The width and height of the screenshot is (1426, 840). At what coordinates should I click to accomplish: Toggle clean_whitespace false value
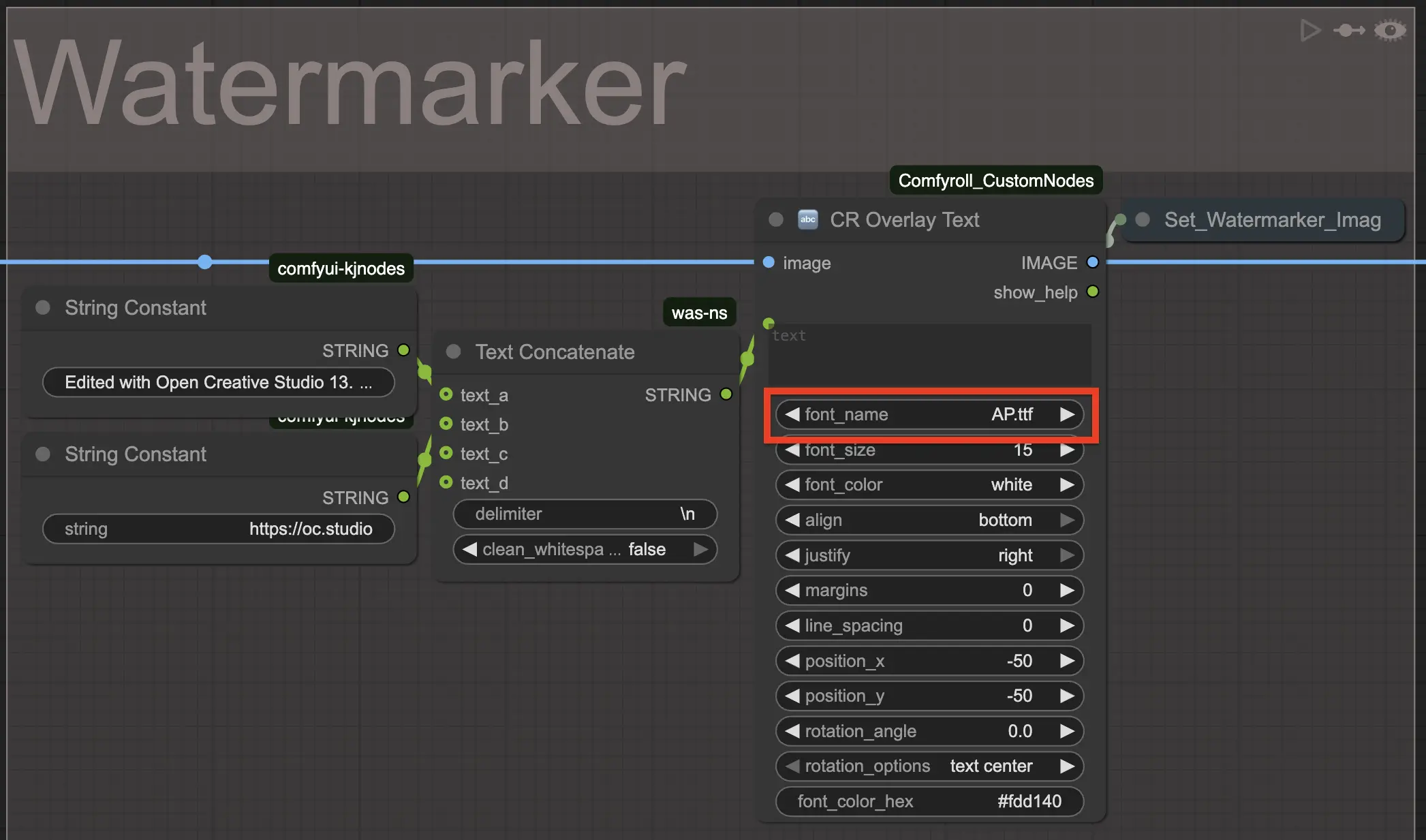(x=646, y=549)
